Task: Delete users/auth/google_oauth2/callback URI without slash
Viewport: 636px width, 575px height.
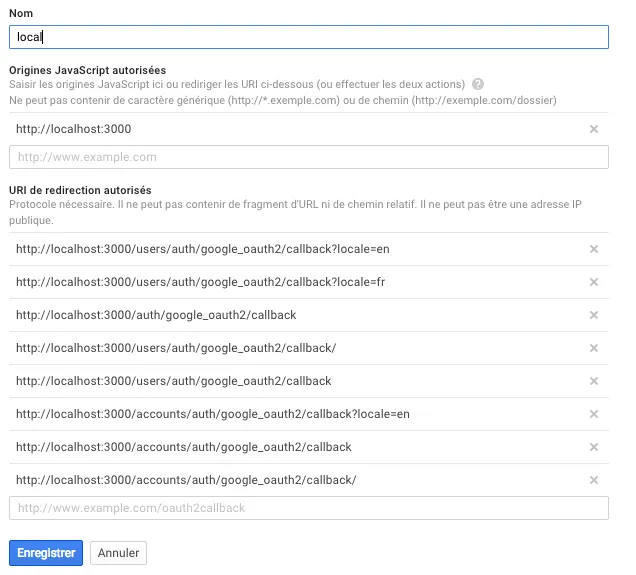Action: [x=594, y=381]
